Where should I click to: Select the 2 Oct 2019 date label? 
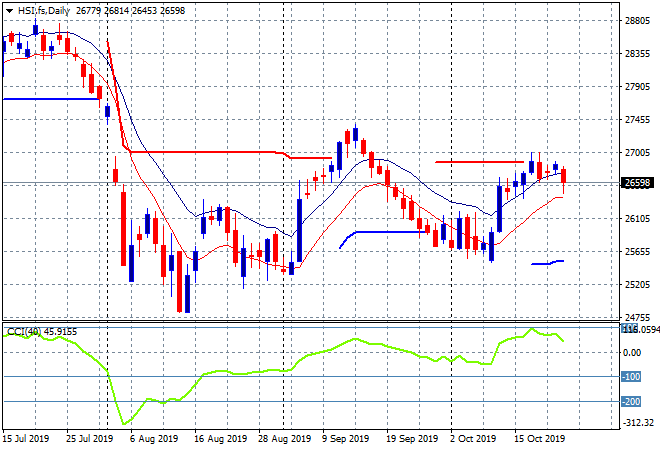point(473,439)
